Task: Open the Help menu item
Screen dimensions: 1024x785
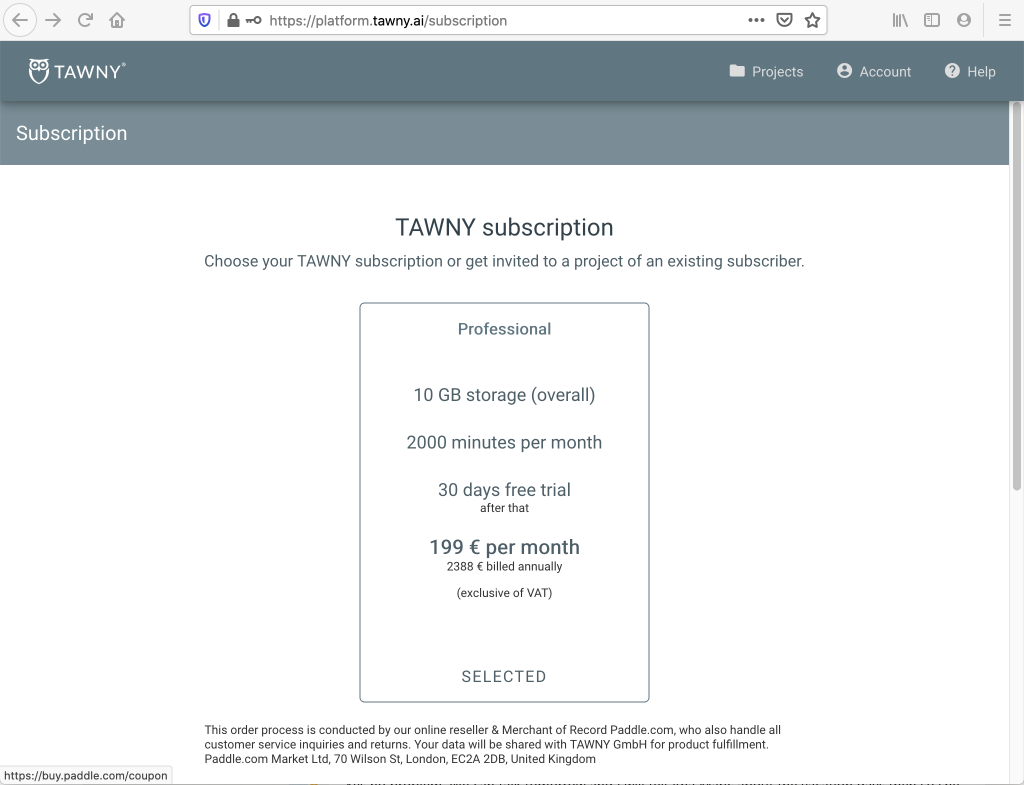Action: (970, 71)
